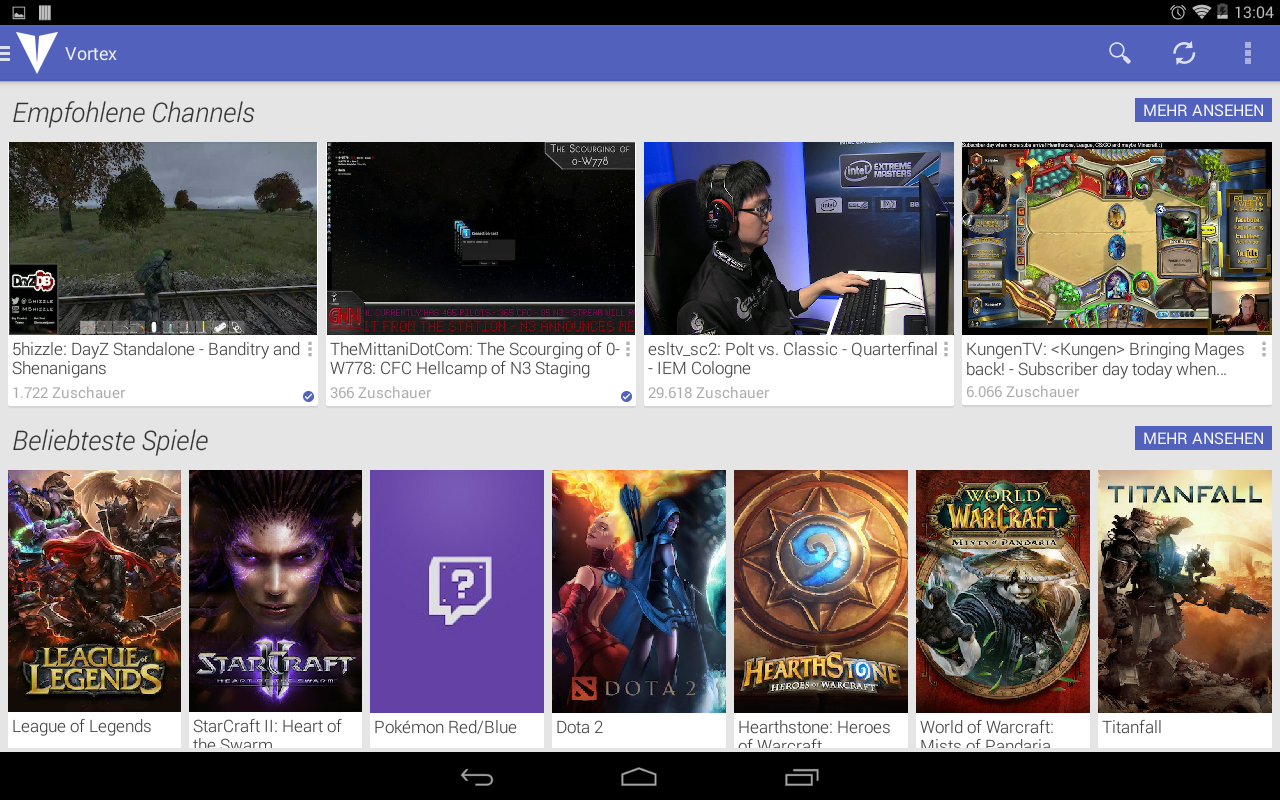
Task: Tap the barcode notification icon
Action: pos(45,12)
